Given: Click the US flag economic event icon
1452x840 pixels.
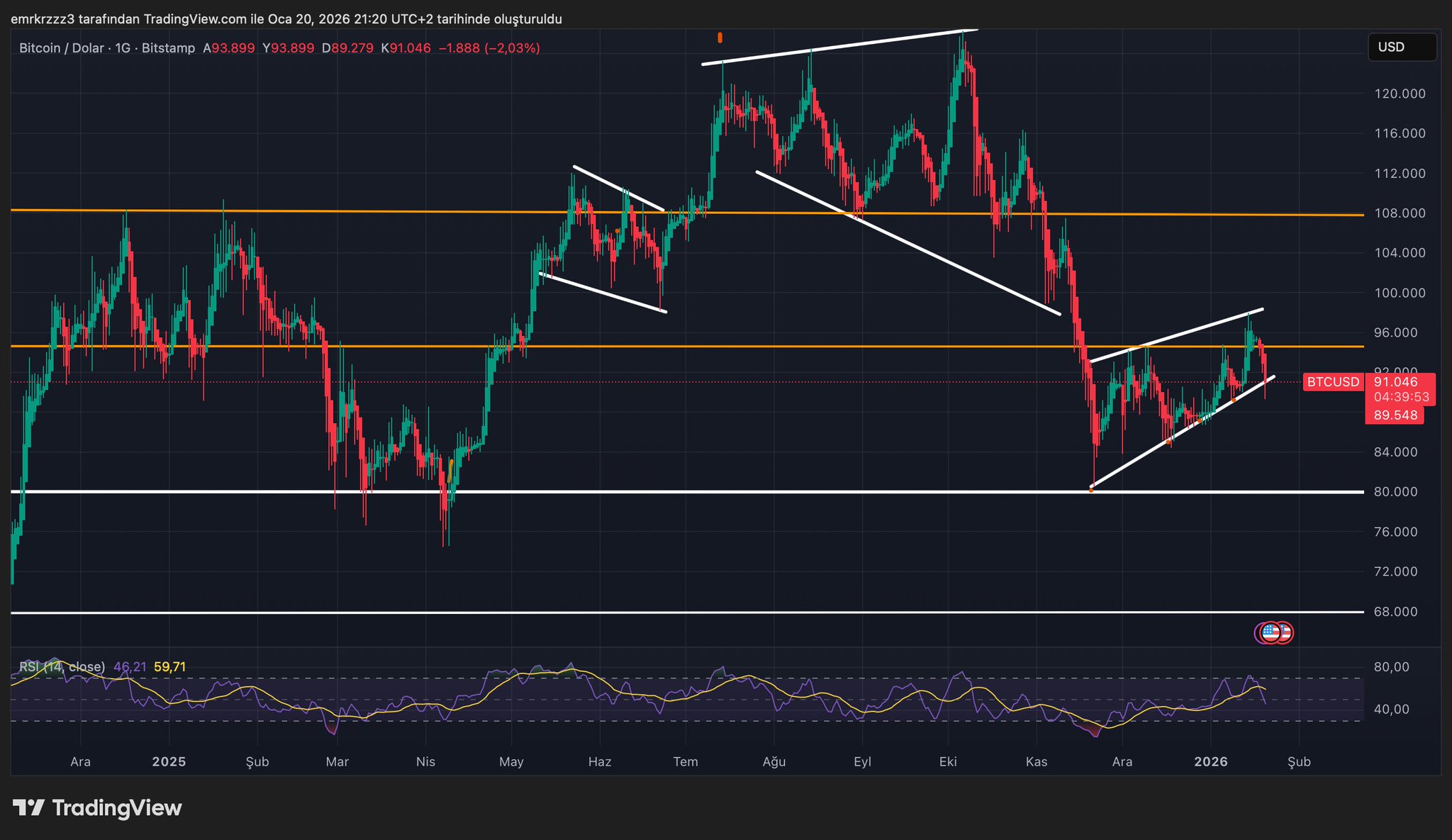Looking at the screenshot, I should tap(1270, 632).
